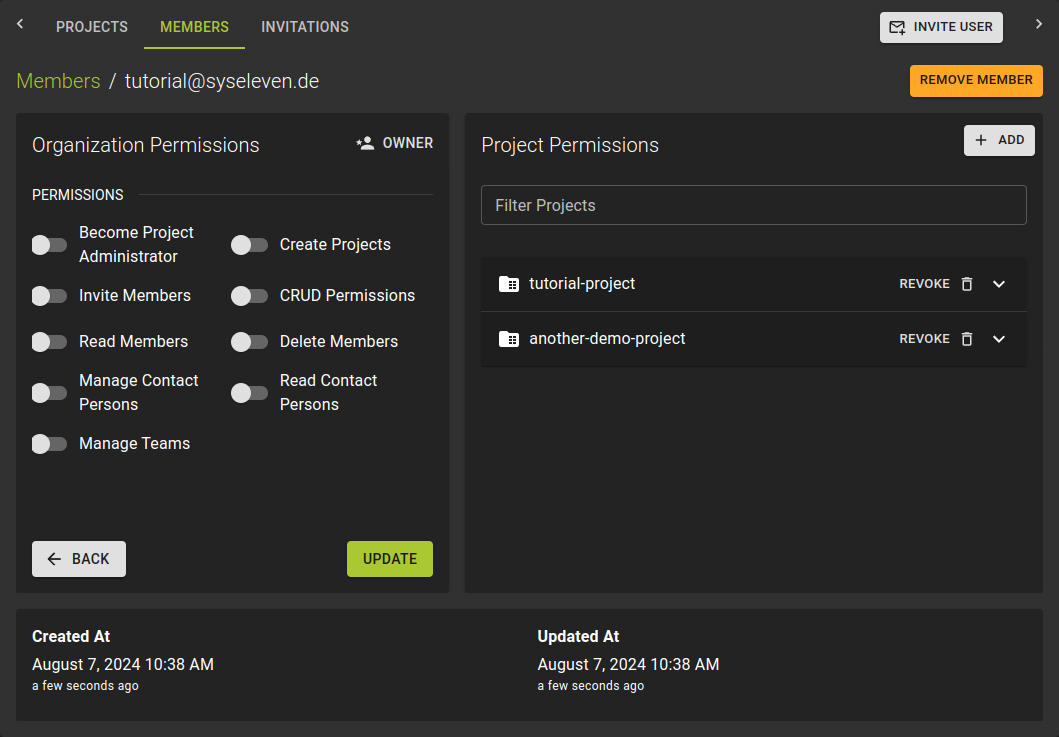Open the Invitations tab
The image size is (1059, 737).
[x=304, y=27]
